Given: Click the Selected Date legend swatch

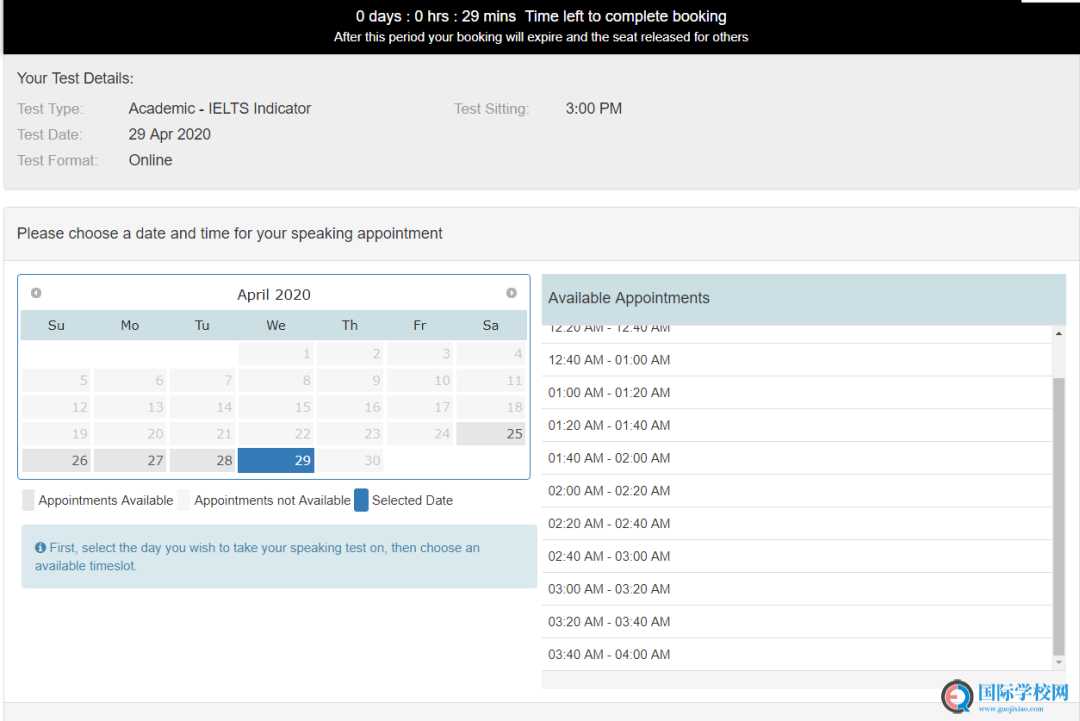Looking at the screenshot, I should pyautogui.click(x=362, y=500).
